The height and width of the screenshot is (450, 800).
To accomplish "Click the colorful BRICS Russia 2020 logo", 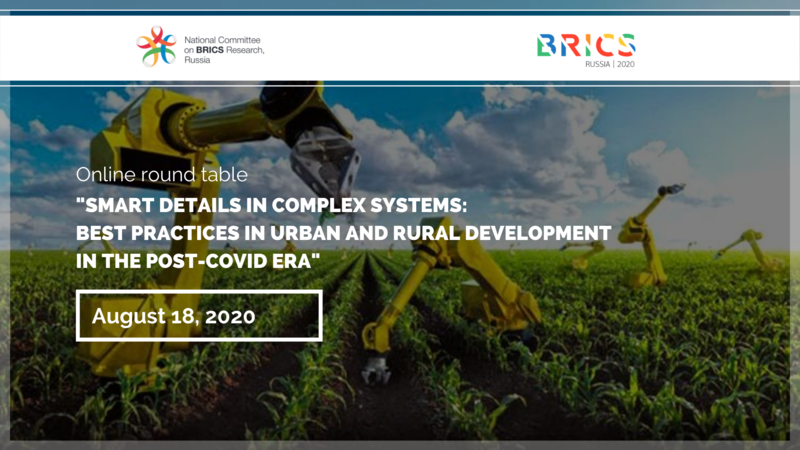I will click(586, 50).
